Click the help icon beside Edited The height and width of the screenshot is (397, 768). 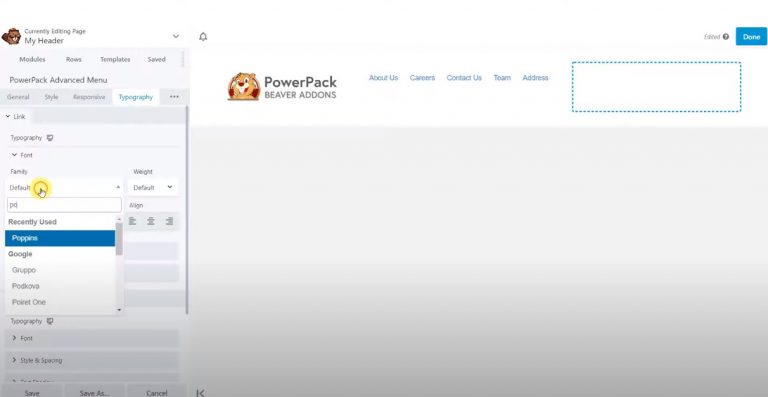[x=726, y=37]
